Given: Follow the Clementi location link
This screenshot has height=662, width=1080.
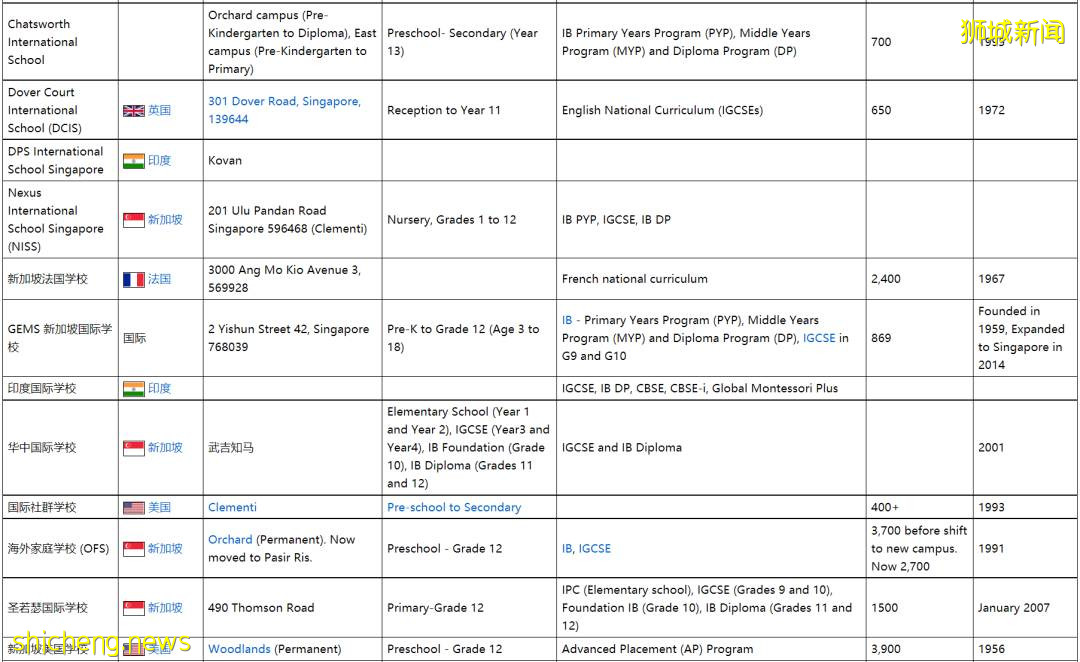Looking at the screenshot, I should 232,508.
